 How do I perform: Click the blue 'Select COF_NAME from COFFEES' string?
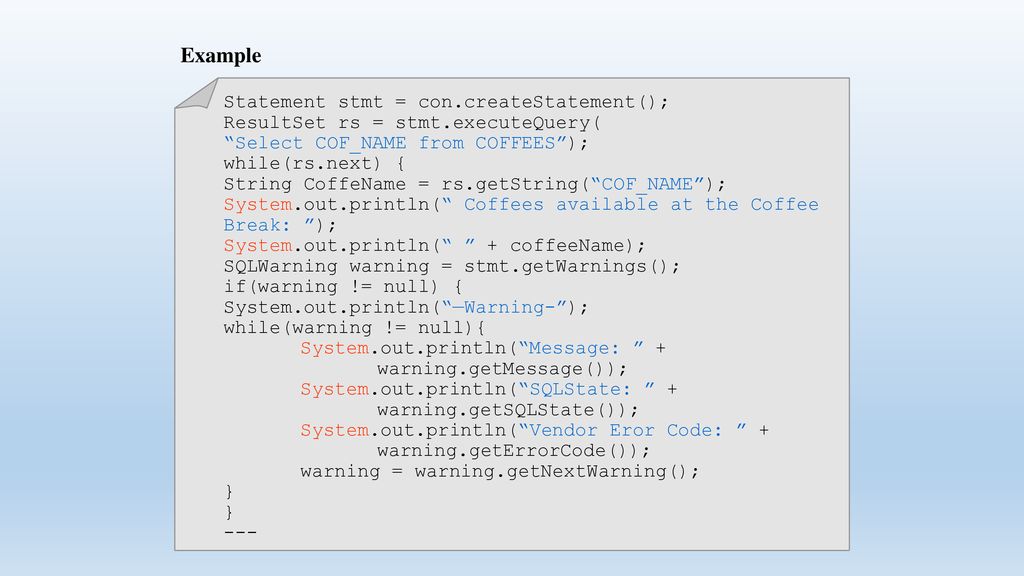[396, 144]
